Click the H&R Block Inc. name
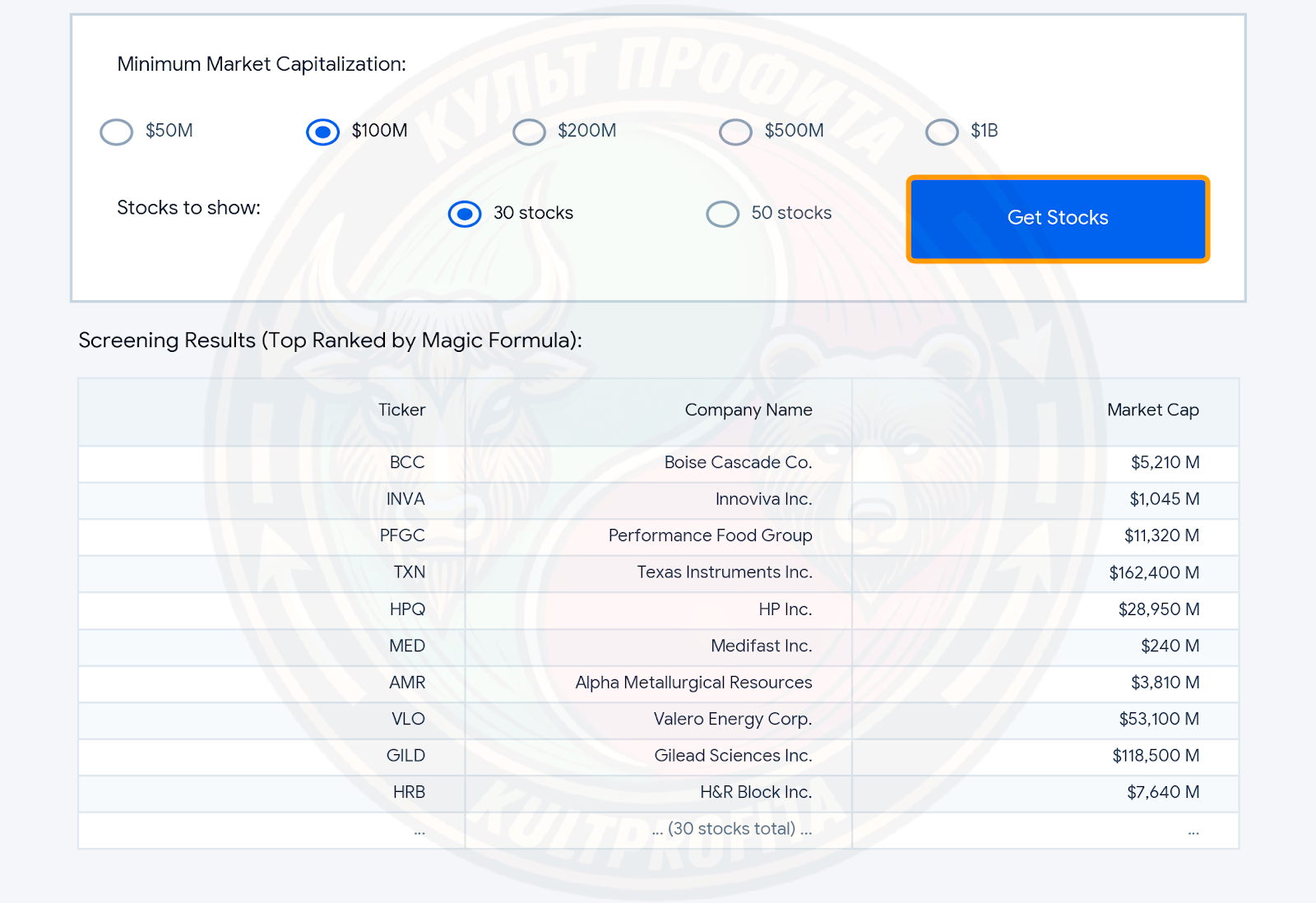The height and width of the screenshot is (903, 1316). pos(756,792)
